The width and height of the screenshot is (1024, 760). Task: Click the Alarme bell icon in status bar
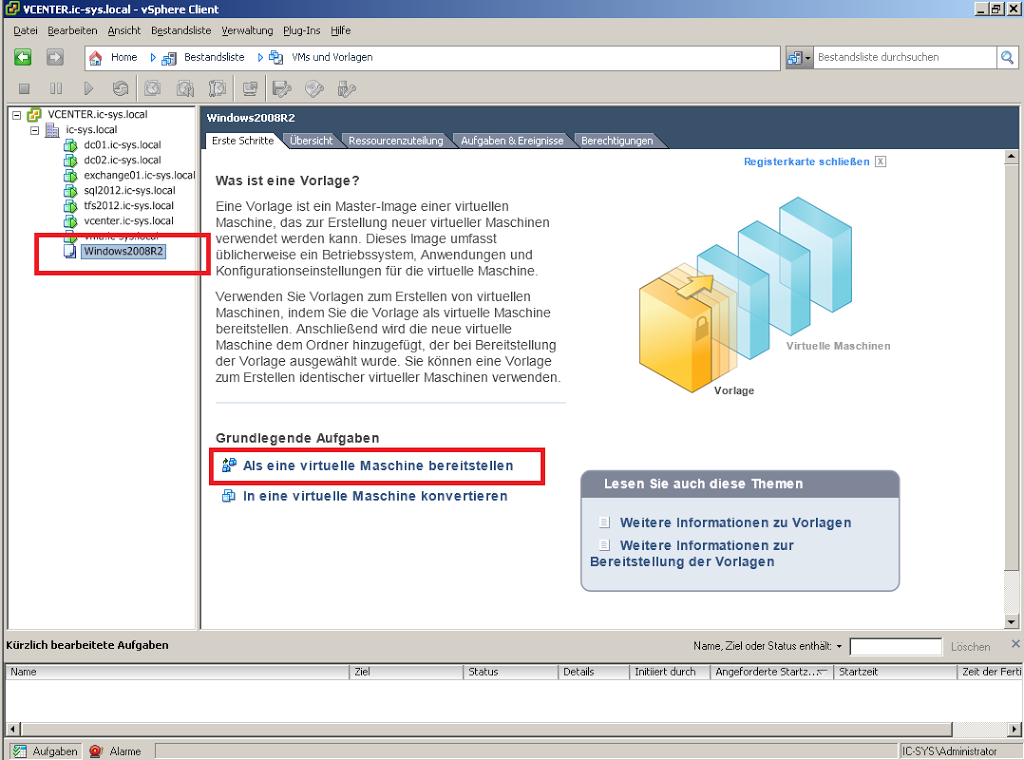(x=96, y=751)
